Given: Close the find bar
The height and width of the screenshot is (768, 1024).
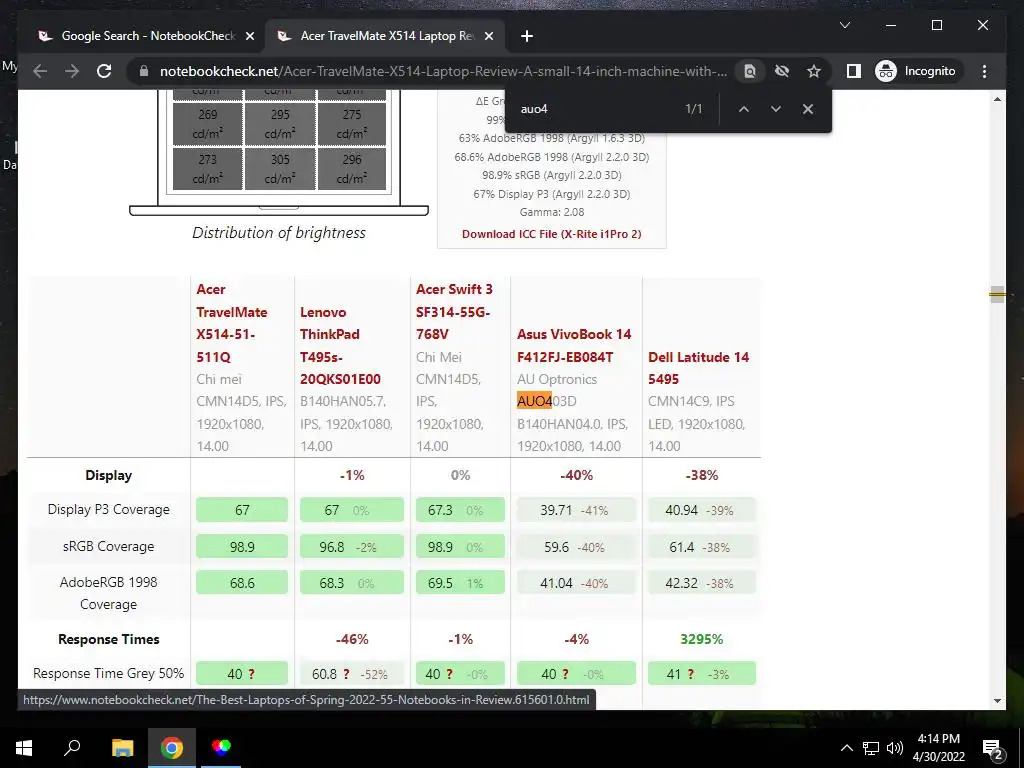Looking at the screenshot, I should [808, 109].
